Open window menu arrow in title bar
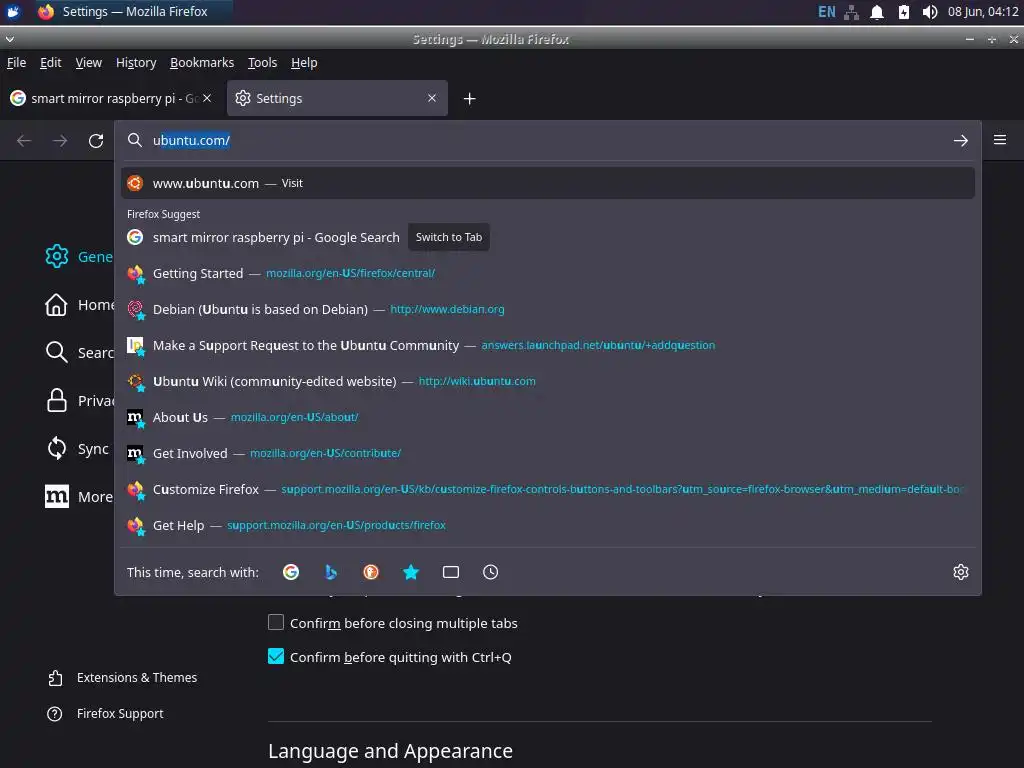1024x768 pixels. (x=9, y=39)
